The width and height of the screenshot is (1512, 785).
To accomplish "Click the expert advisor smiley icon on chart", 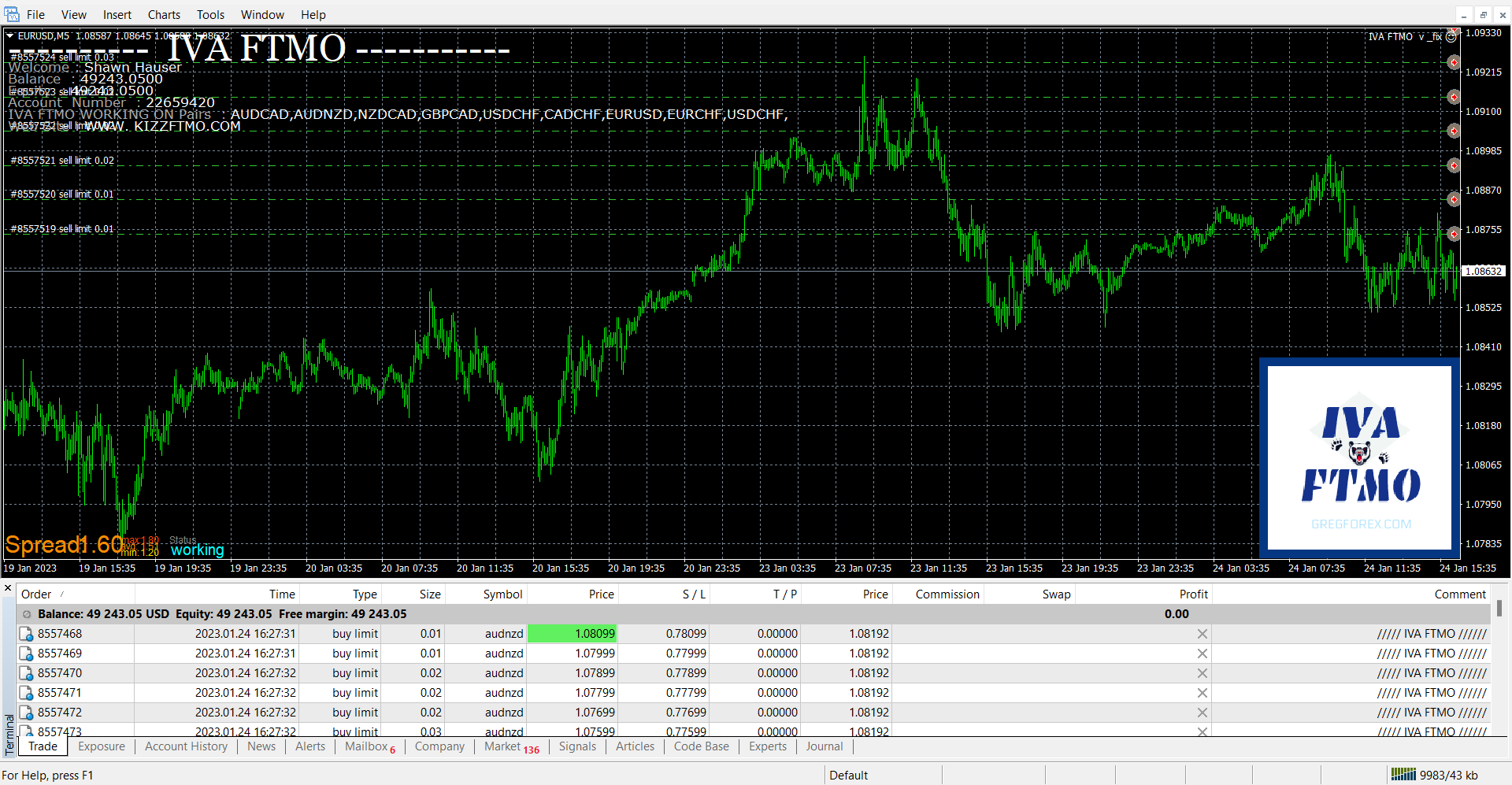I will [x=1451, y=37].
